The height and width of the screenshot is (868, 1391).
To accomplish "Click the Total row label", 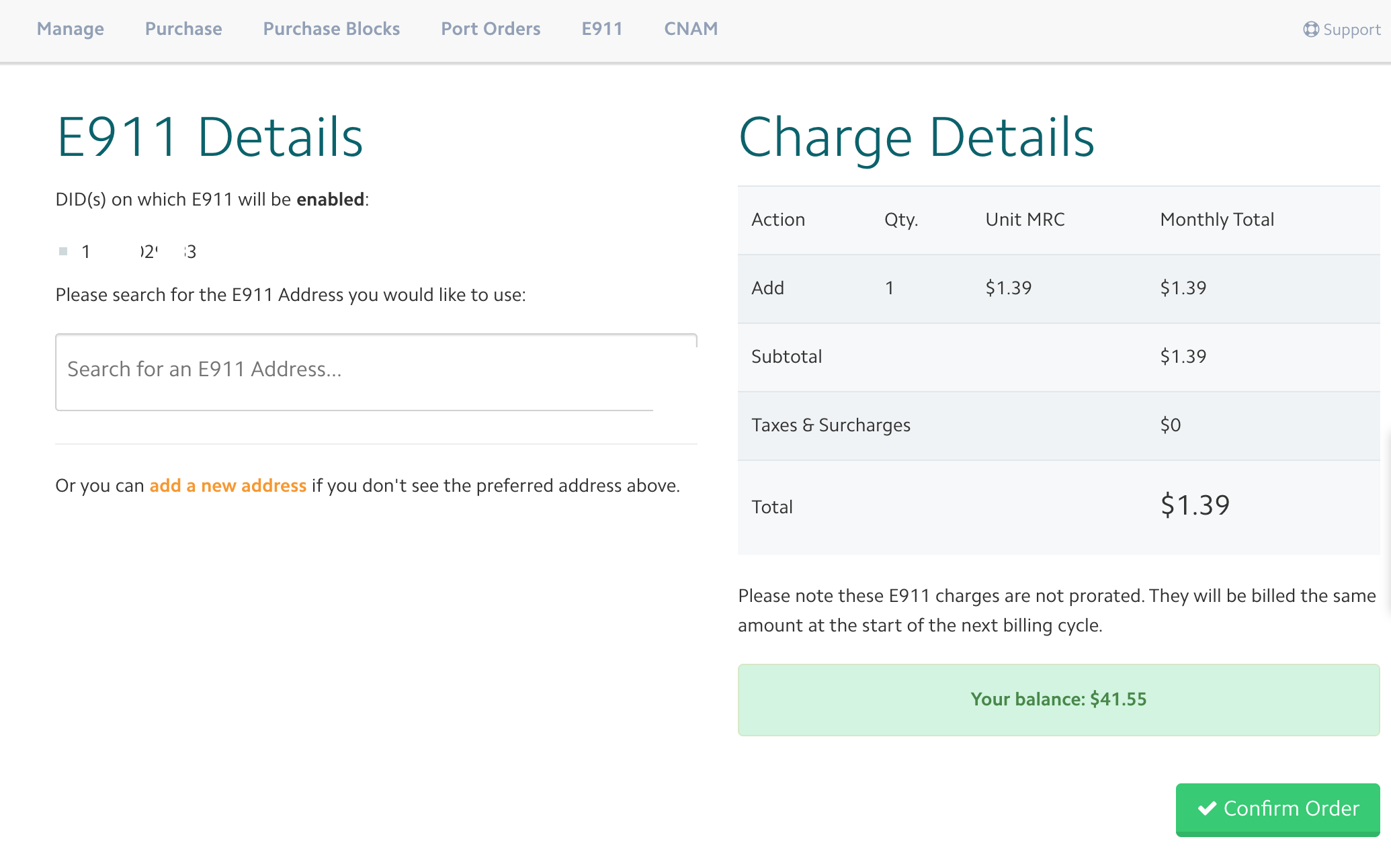I will tap(772, 507).
